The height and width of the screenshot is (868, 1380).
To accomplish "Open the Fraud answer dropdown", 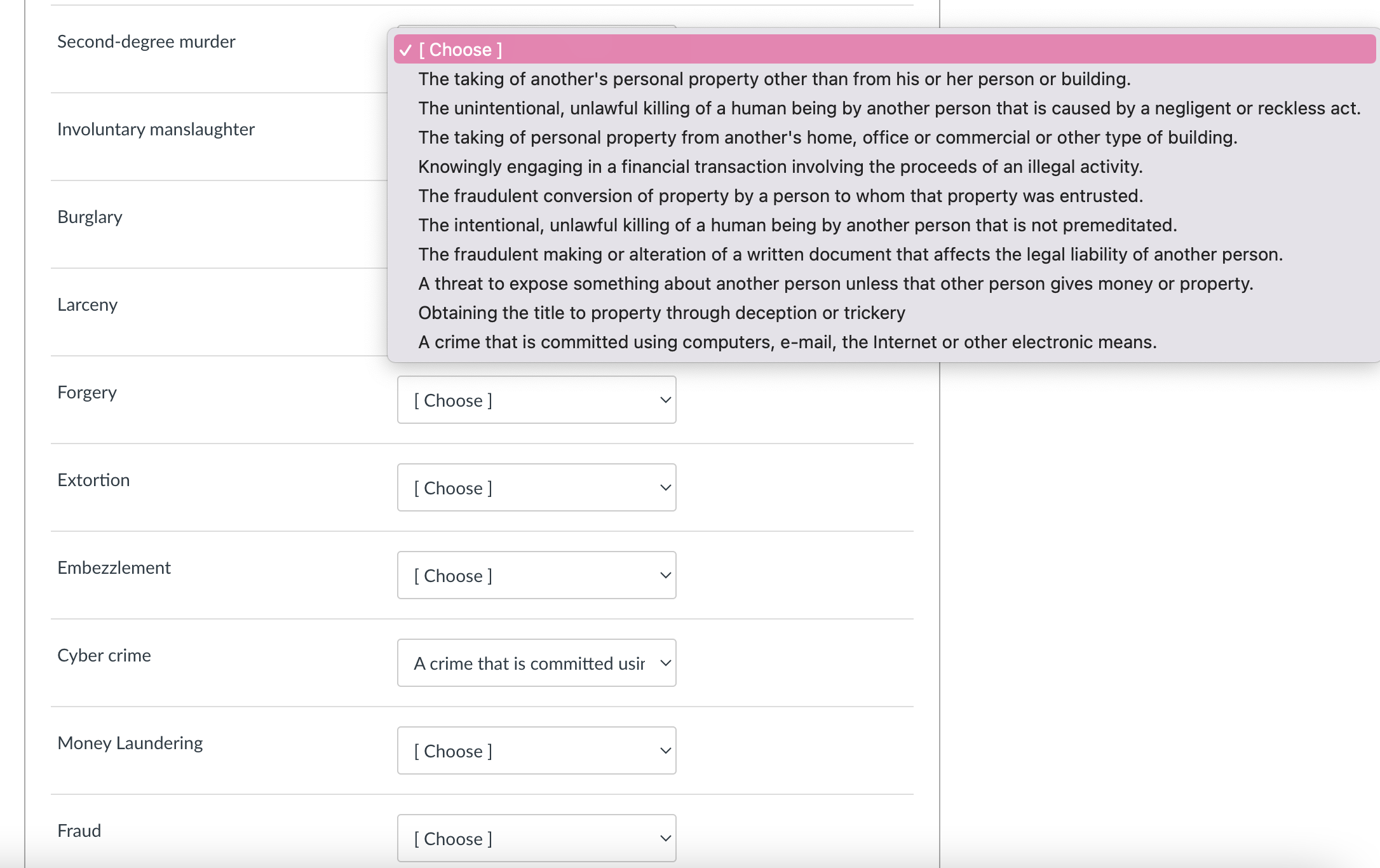I will [x=536, y=838].
